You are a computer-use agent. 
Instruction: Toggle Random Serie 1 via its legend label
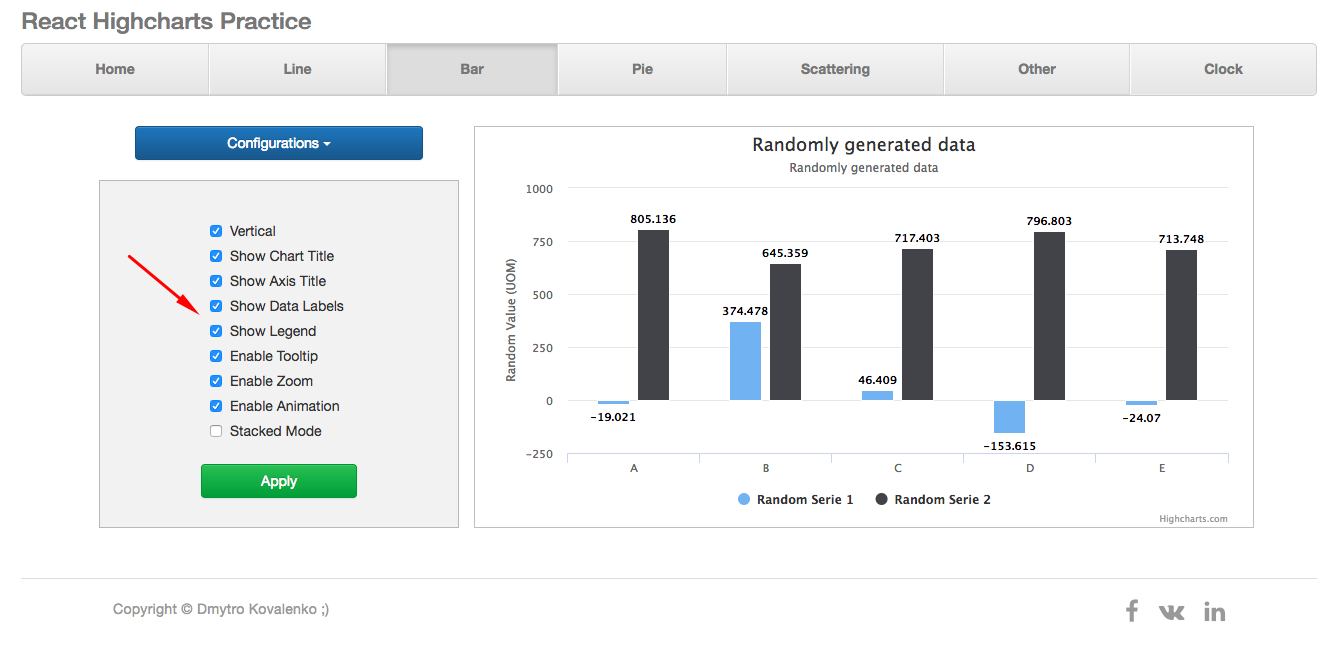point(805,499)
